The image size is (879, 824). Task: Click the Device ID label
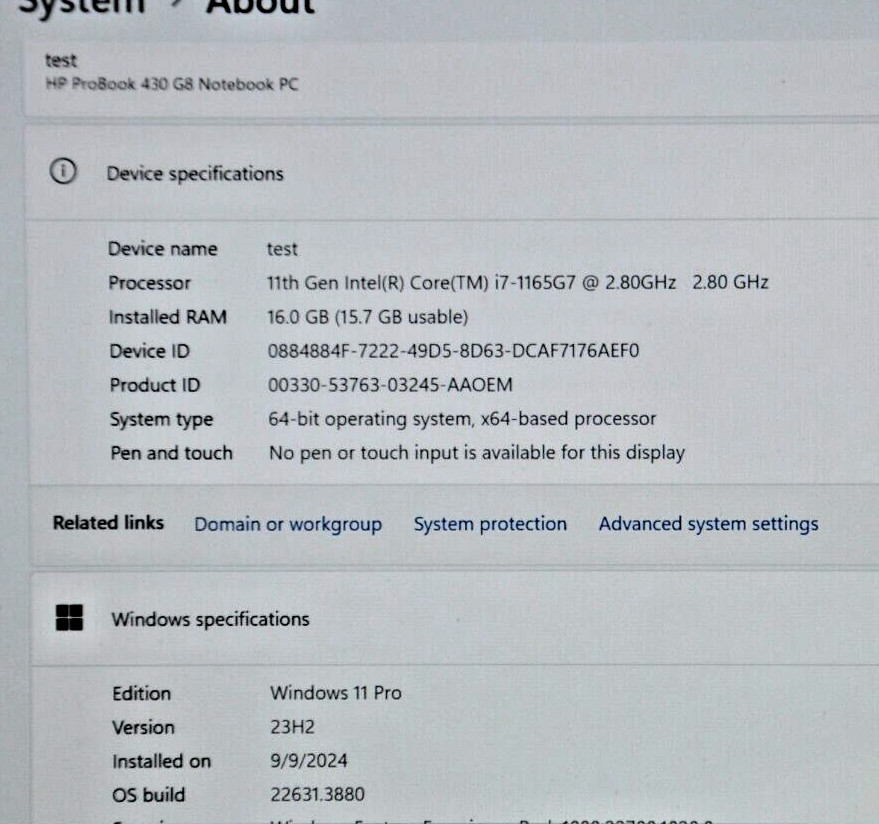point(150,351)
